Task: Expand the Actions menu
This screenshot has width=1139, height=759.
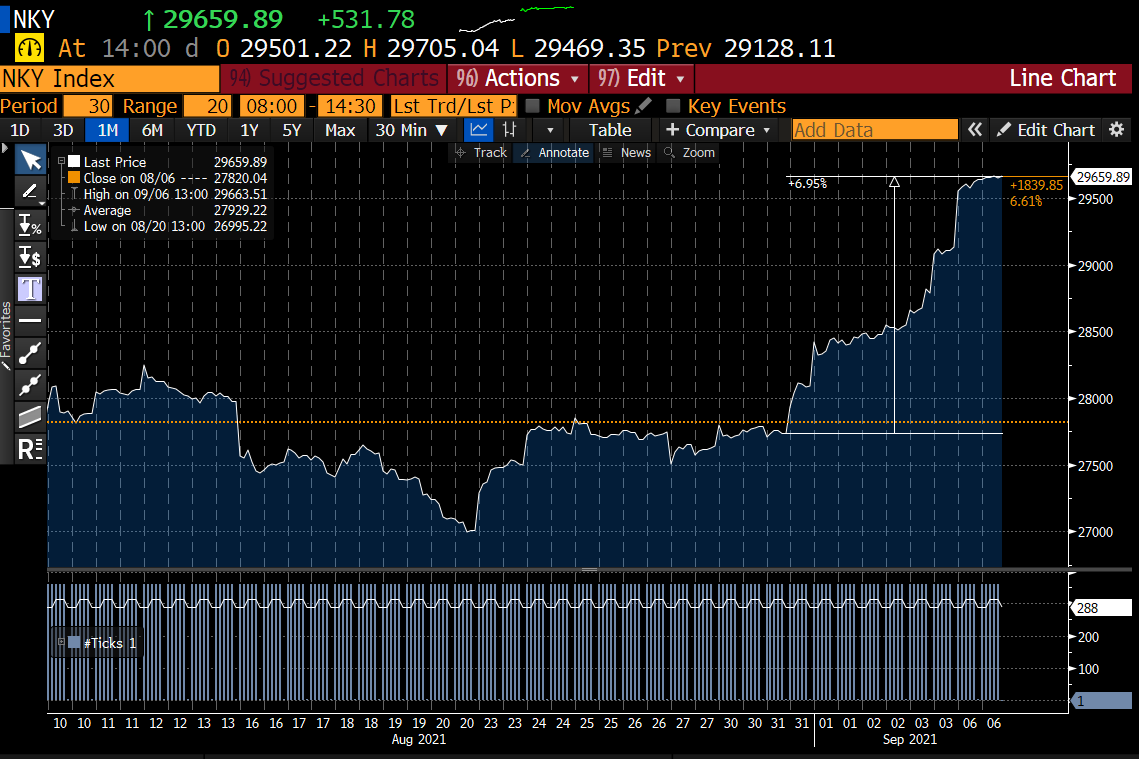Action: [x=518, y=78]
